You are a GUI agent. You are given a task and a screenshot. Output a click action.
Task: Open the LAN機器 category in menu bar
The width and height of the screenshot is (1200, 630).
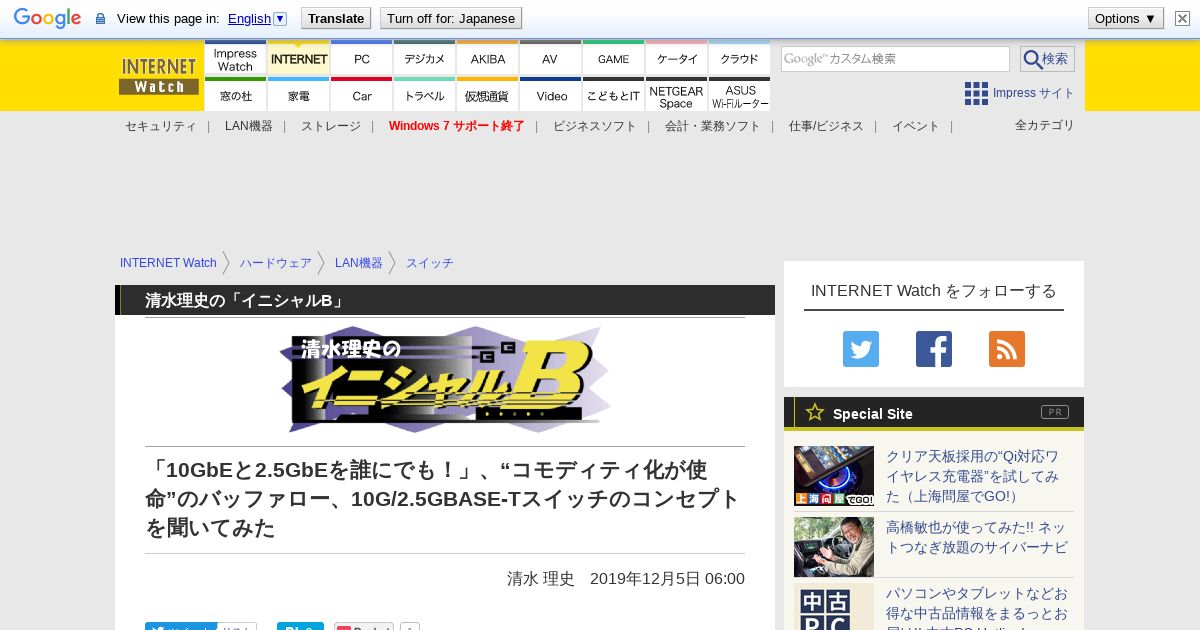point(249,126)
